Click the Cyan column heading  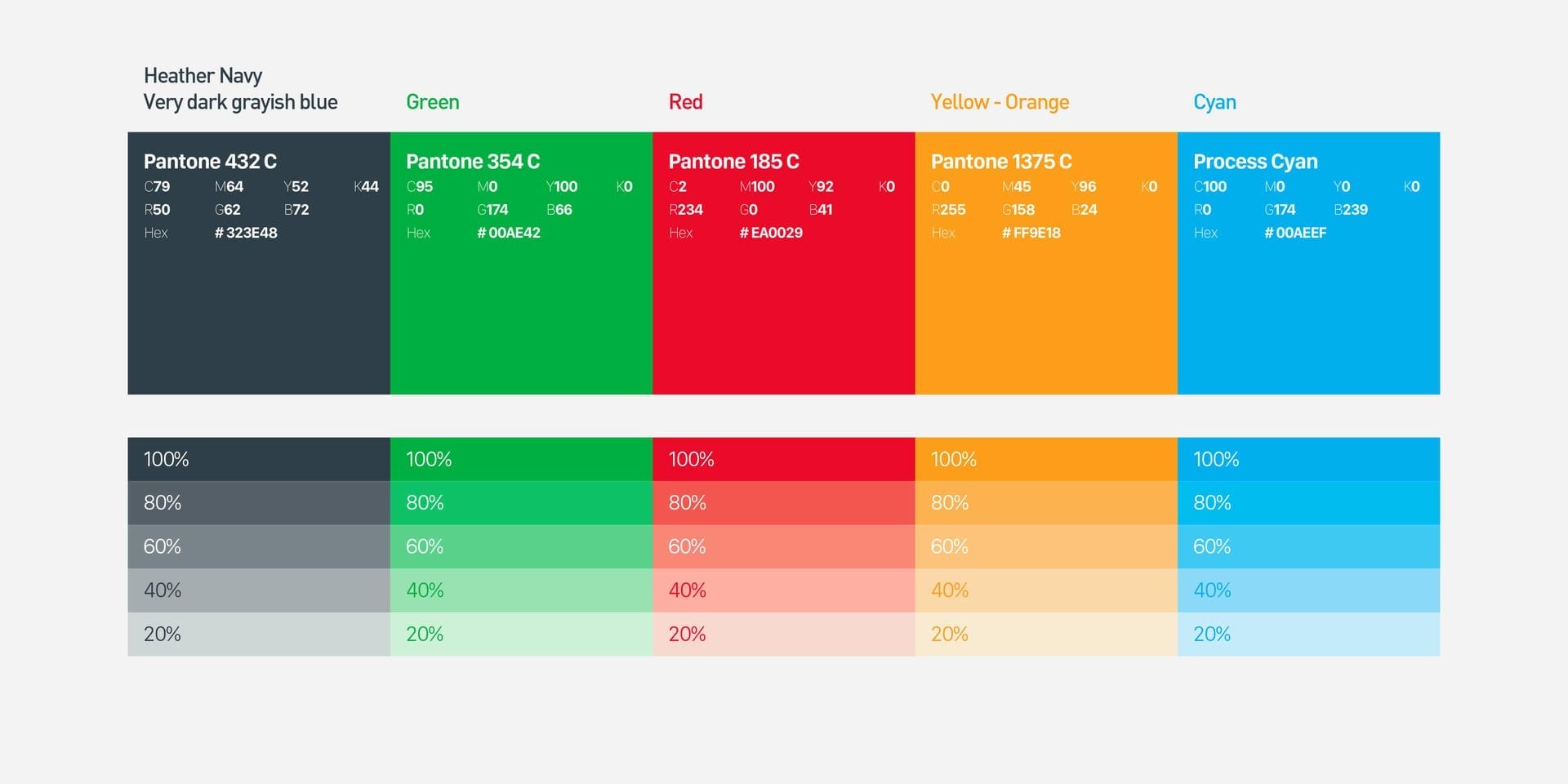[1214, 102]
